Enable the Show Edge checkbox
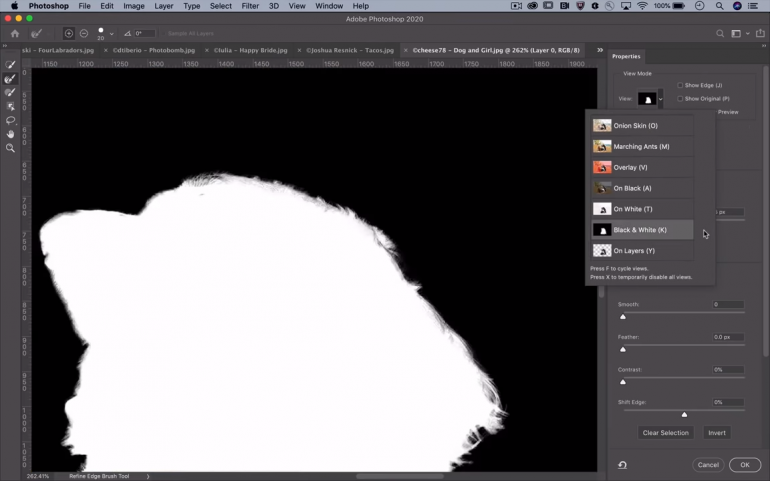The image size is (770, 481). (x=680, y=85)
